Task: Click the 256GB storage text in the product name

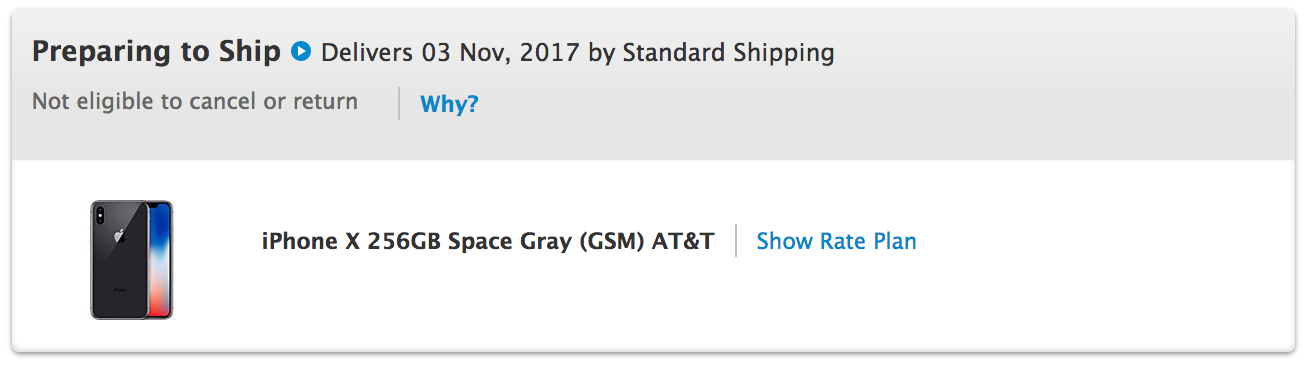Action: (405, 242)
